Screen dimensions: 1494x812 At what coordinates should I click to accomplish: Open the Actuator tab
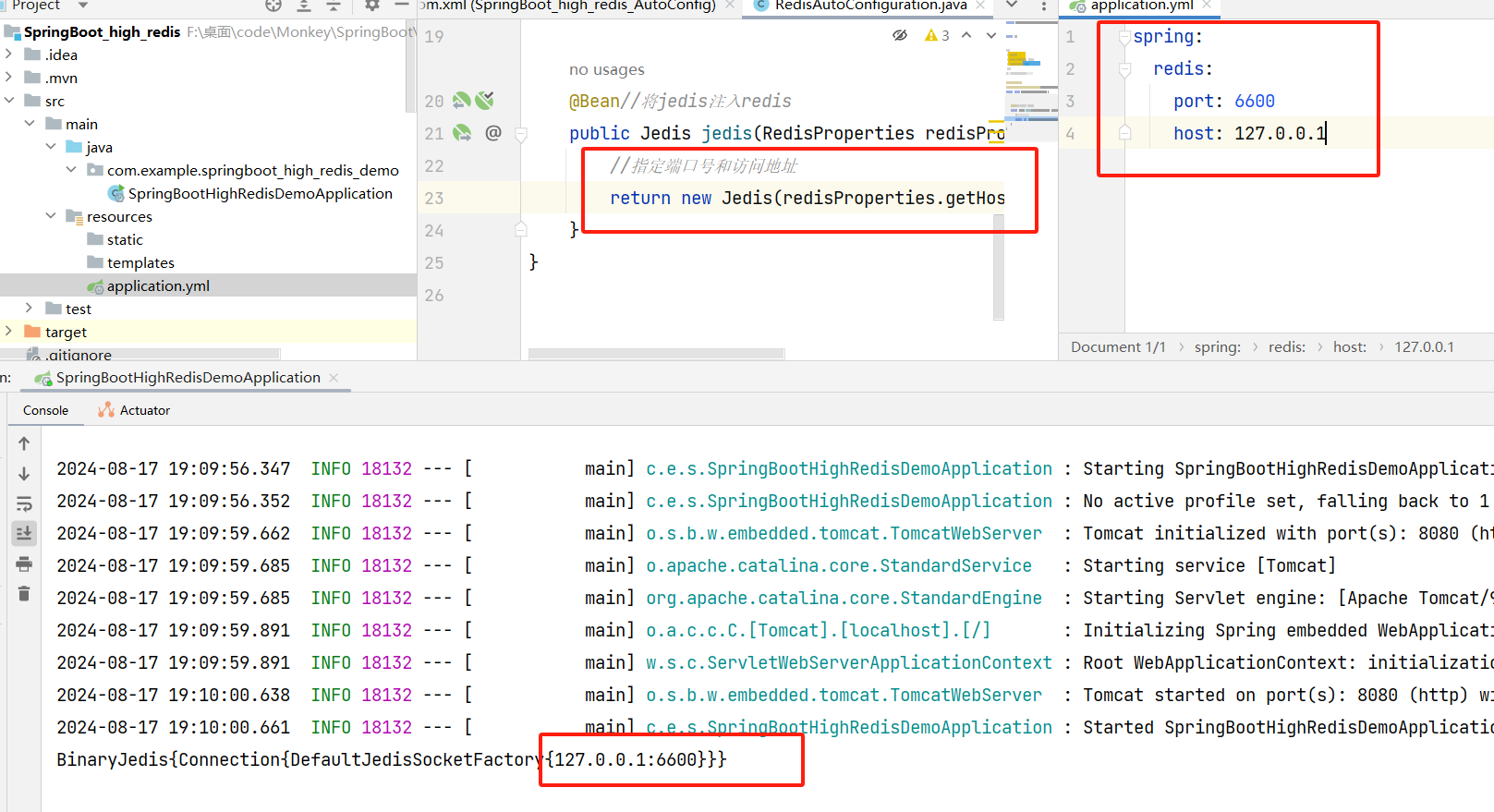coord(135,410)
